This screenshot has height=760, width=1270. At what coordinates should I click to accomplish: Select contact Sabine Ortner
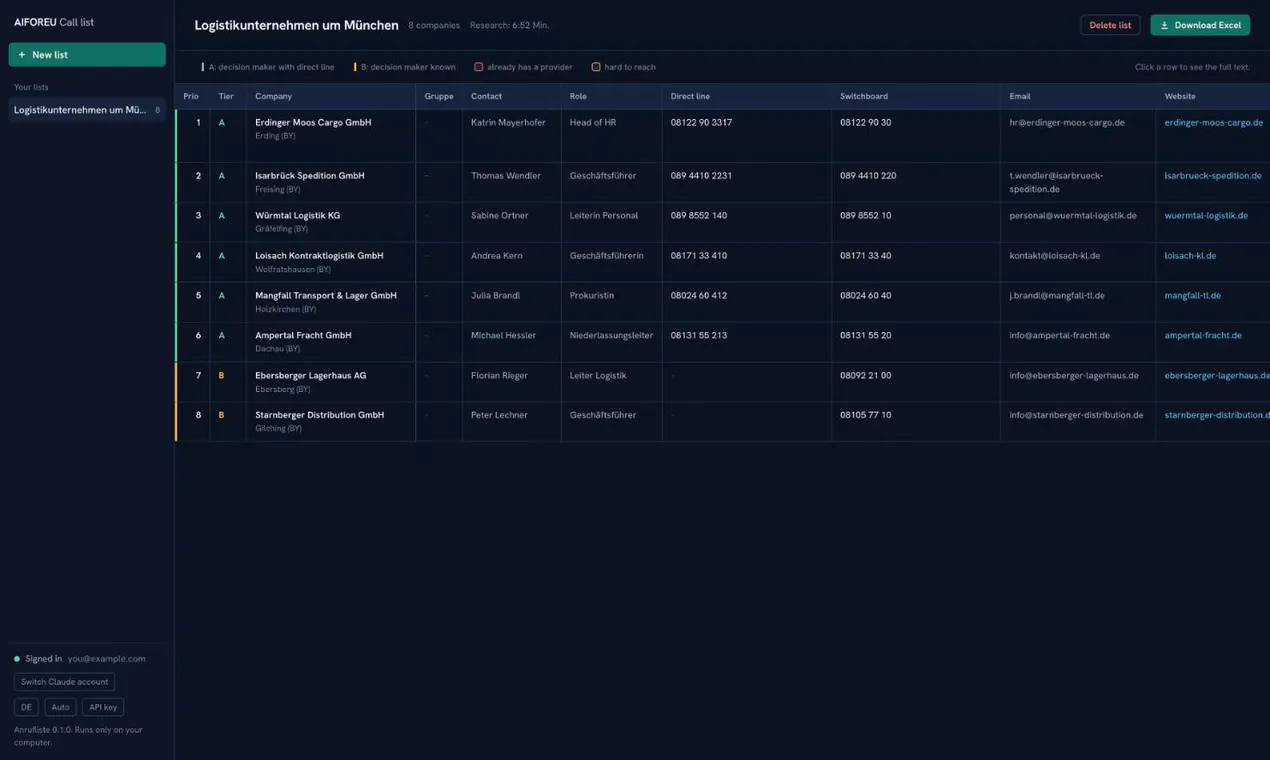point(502,216)
